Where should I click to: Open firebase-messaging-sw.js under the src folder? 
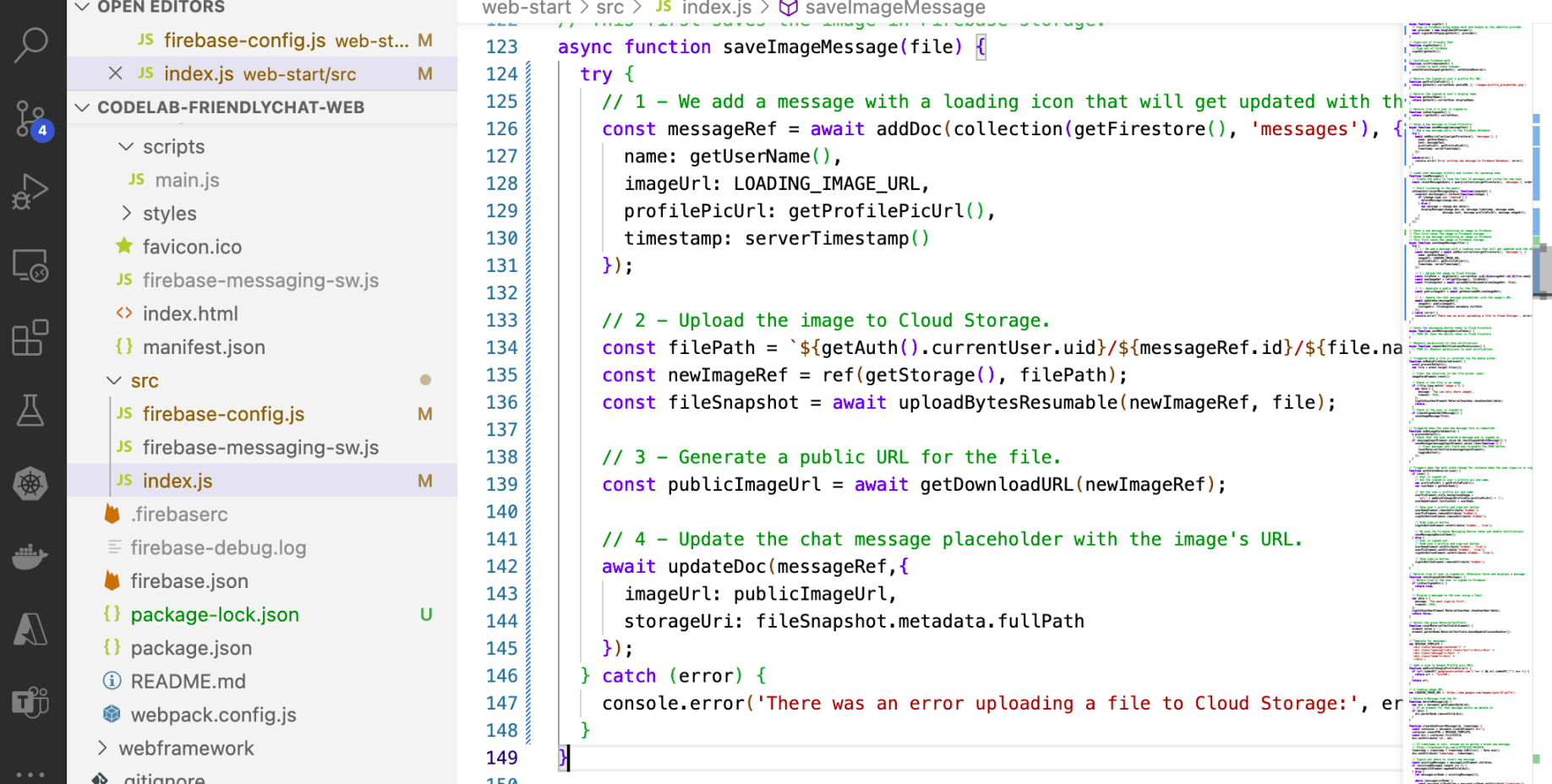[x=262, y=448]
